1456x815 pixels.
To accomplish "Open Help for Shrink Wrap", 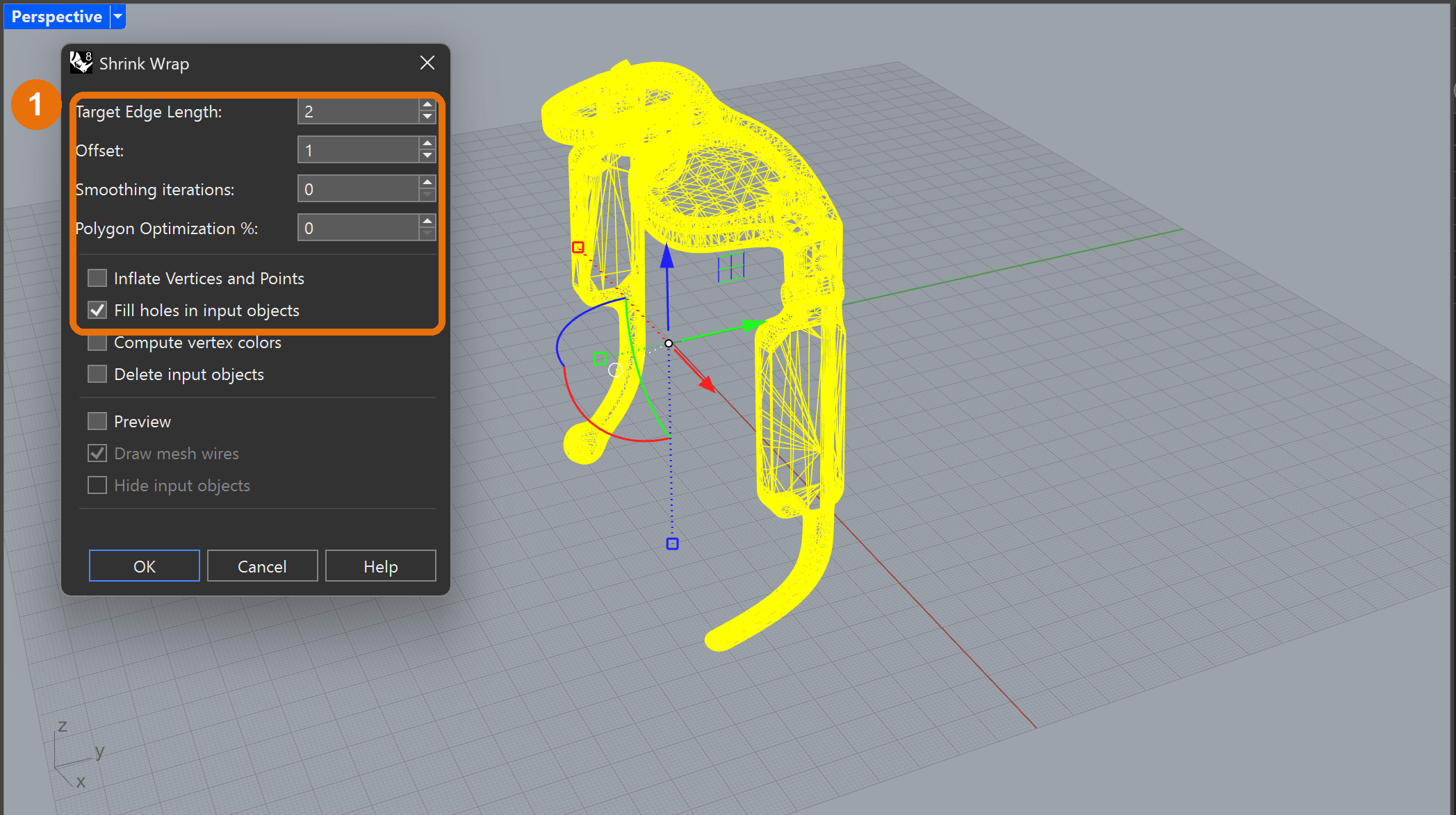I will pos(381,566).
